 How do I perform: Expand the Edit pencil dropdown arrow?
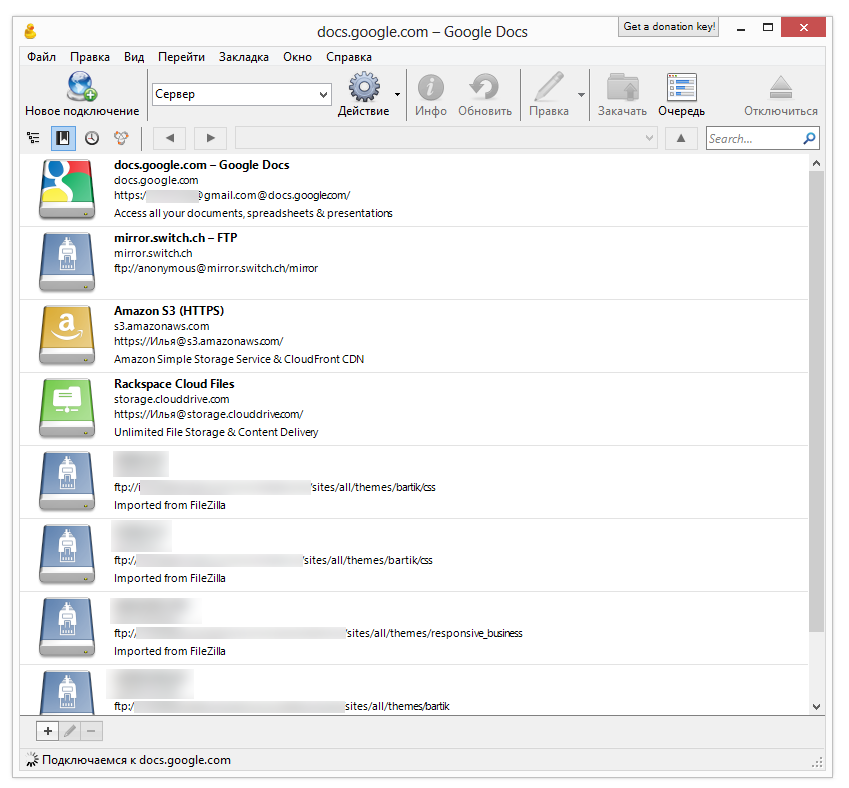[581, 95]
